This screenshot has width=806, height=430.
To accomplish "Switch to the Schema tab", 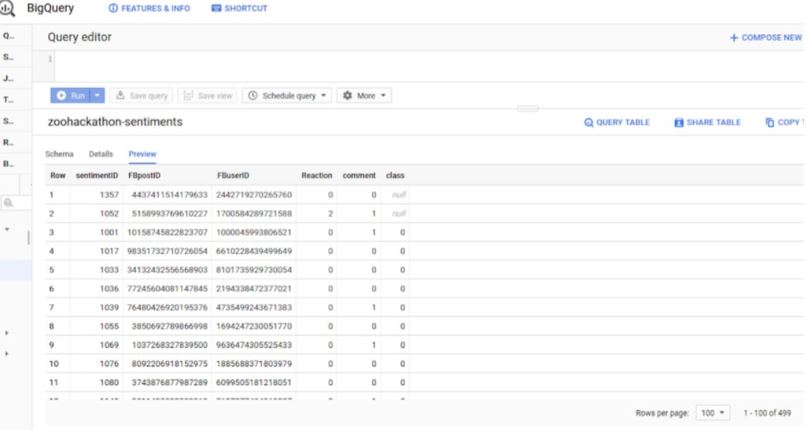I will pos(59,154).
